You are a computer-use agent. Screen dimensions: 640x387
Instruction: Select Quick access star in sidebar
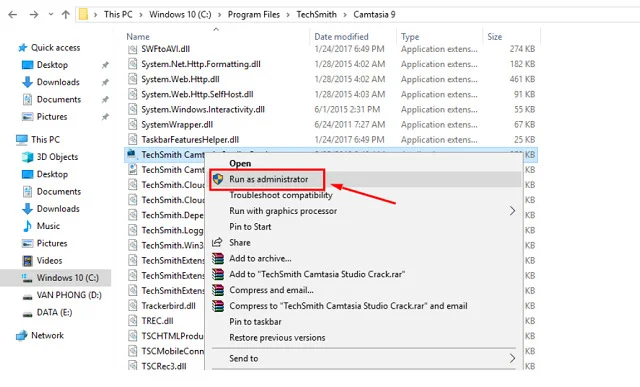point(22,48)
